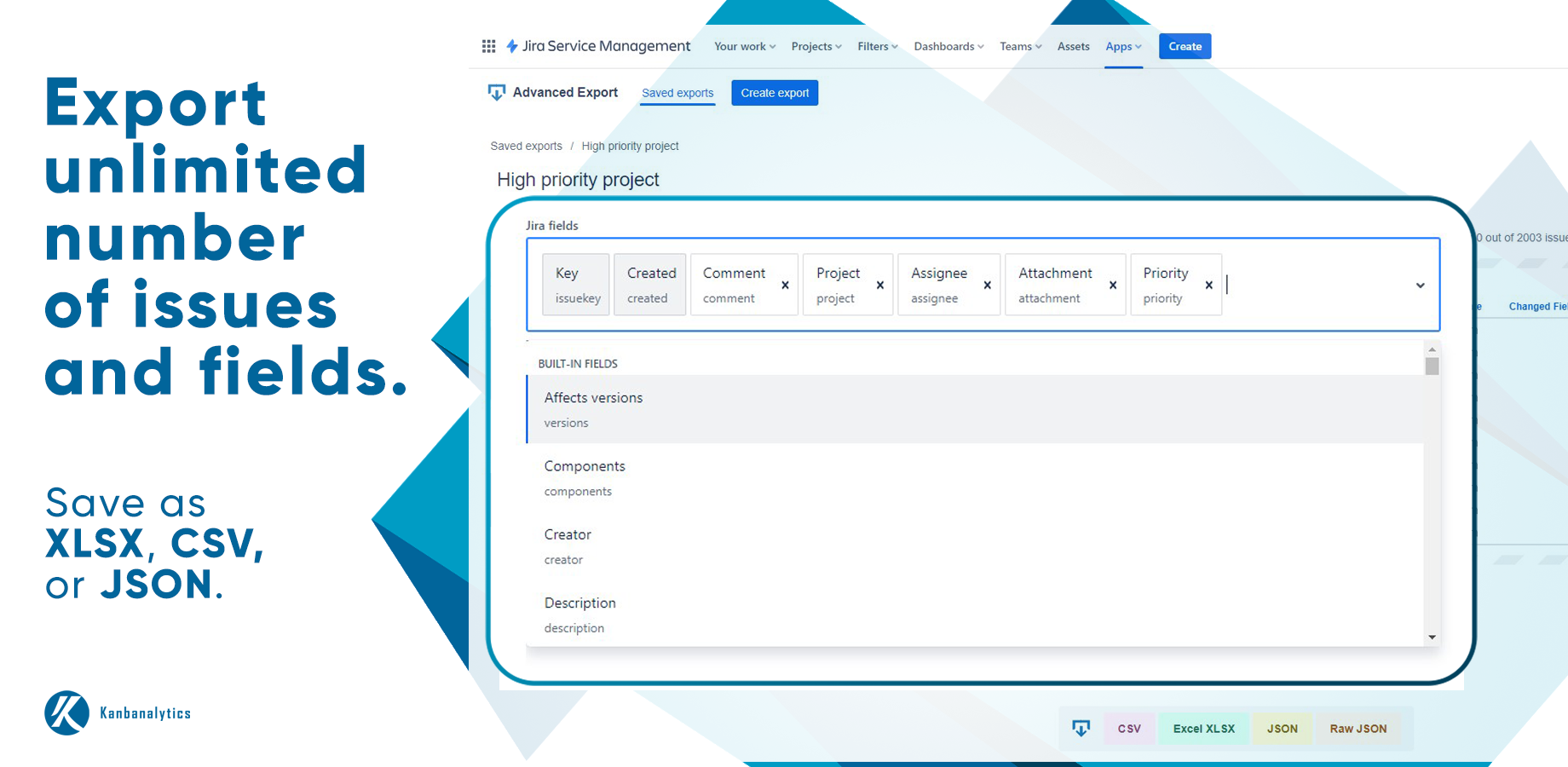The width and height of the screenshot is (1568, 767).
Task: Follow the Saved exports breadcrumb link
Action: 526,146
